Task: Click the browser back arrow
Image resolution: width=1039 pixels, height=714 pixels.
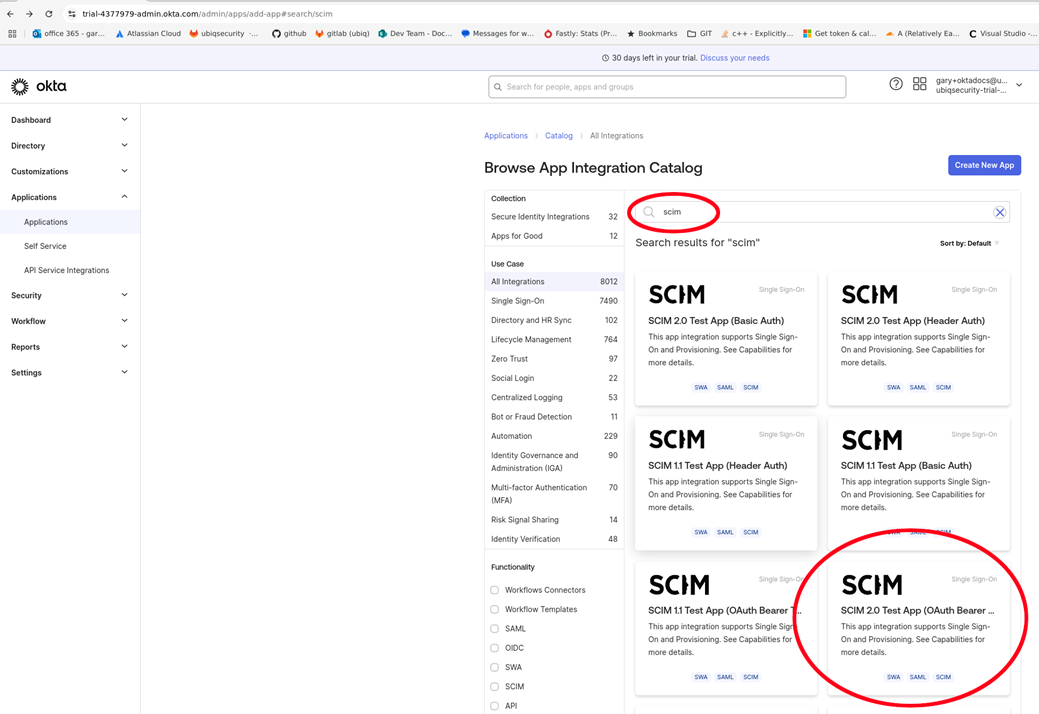Action: [x=11, y=13]
